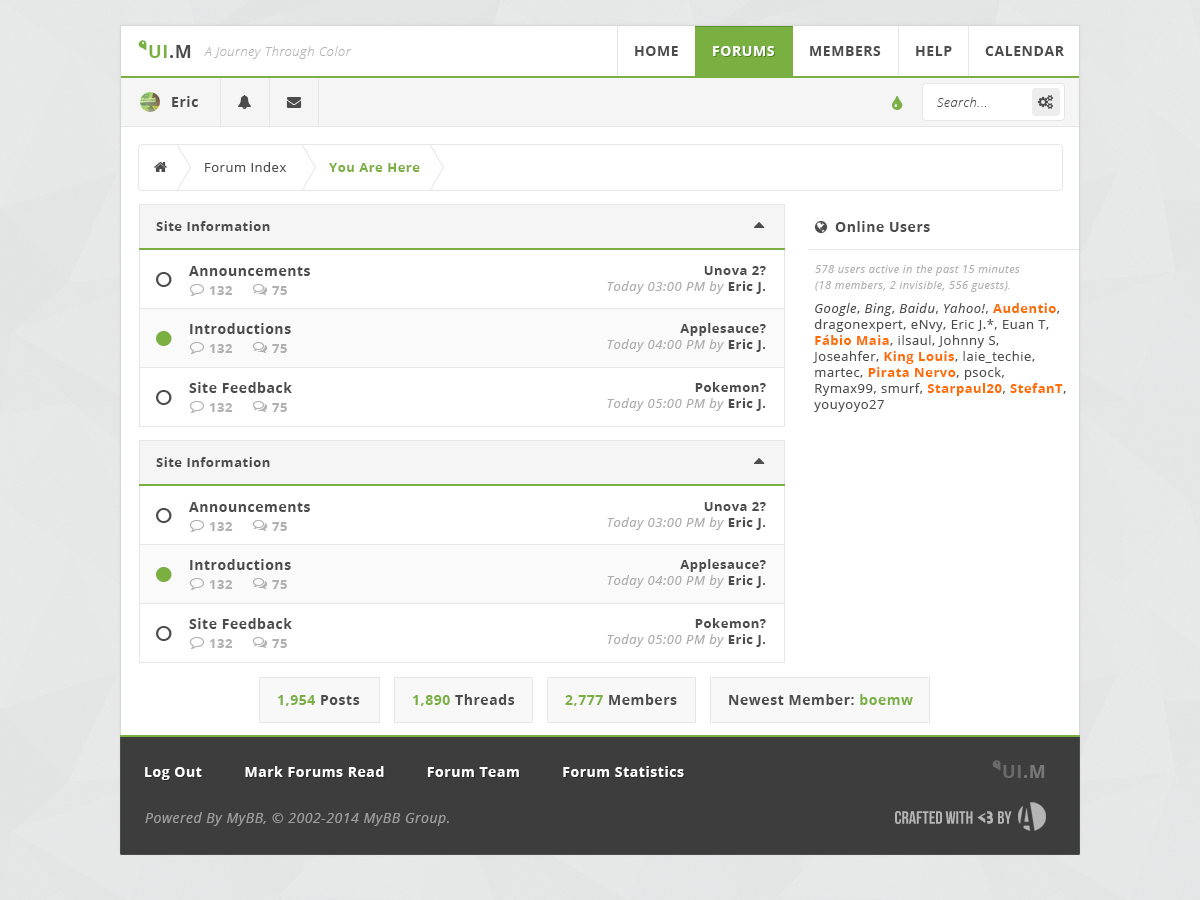1200x900 pixels.
Task: Open first Site Feedback forum link
Action: (240, 388)
